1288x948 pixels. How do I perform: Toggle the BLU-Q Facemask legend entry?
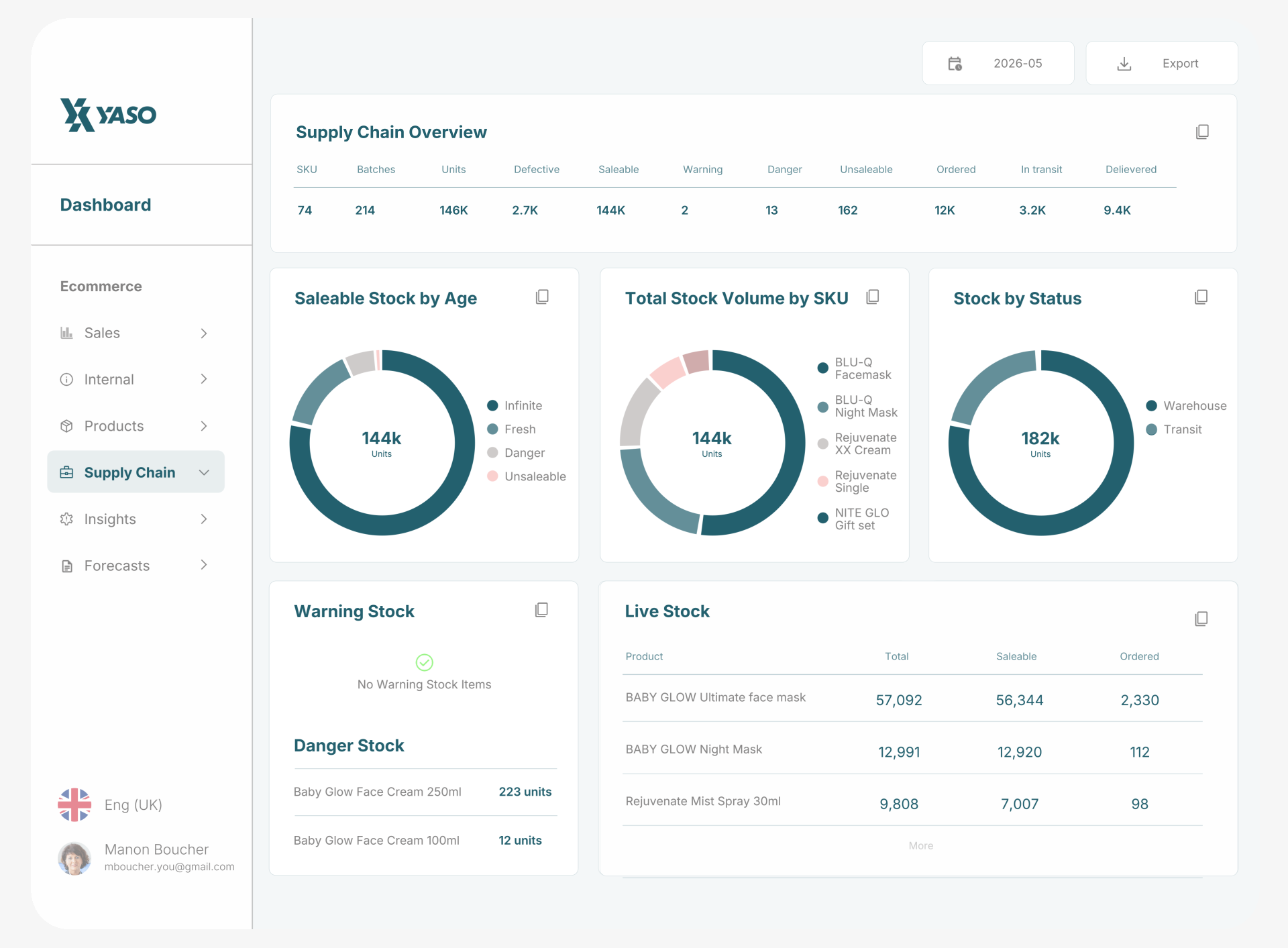coord(855,368)
